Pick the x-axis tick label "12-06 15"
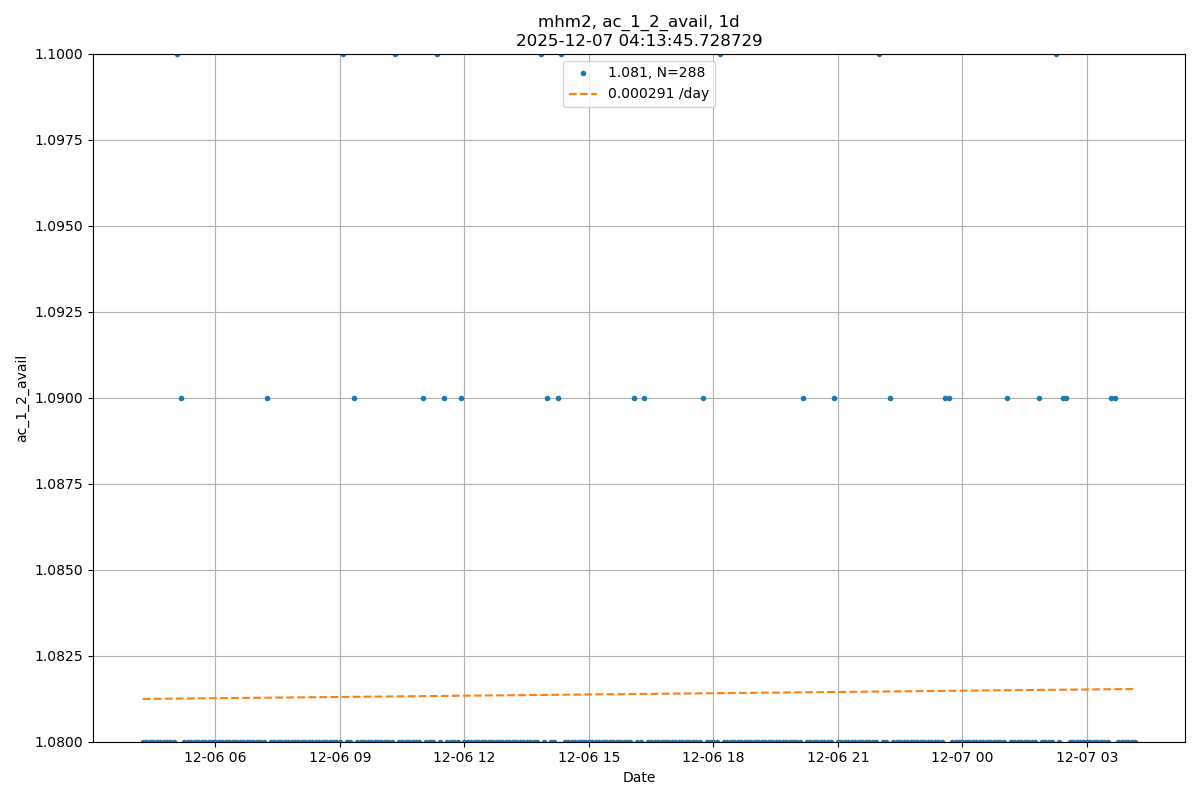This screenshot has height=800, width=1200. (x=589, y=758)
